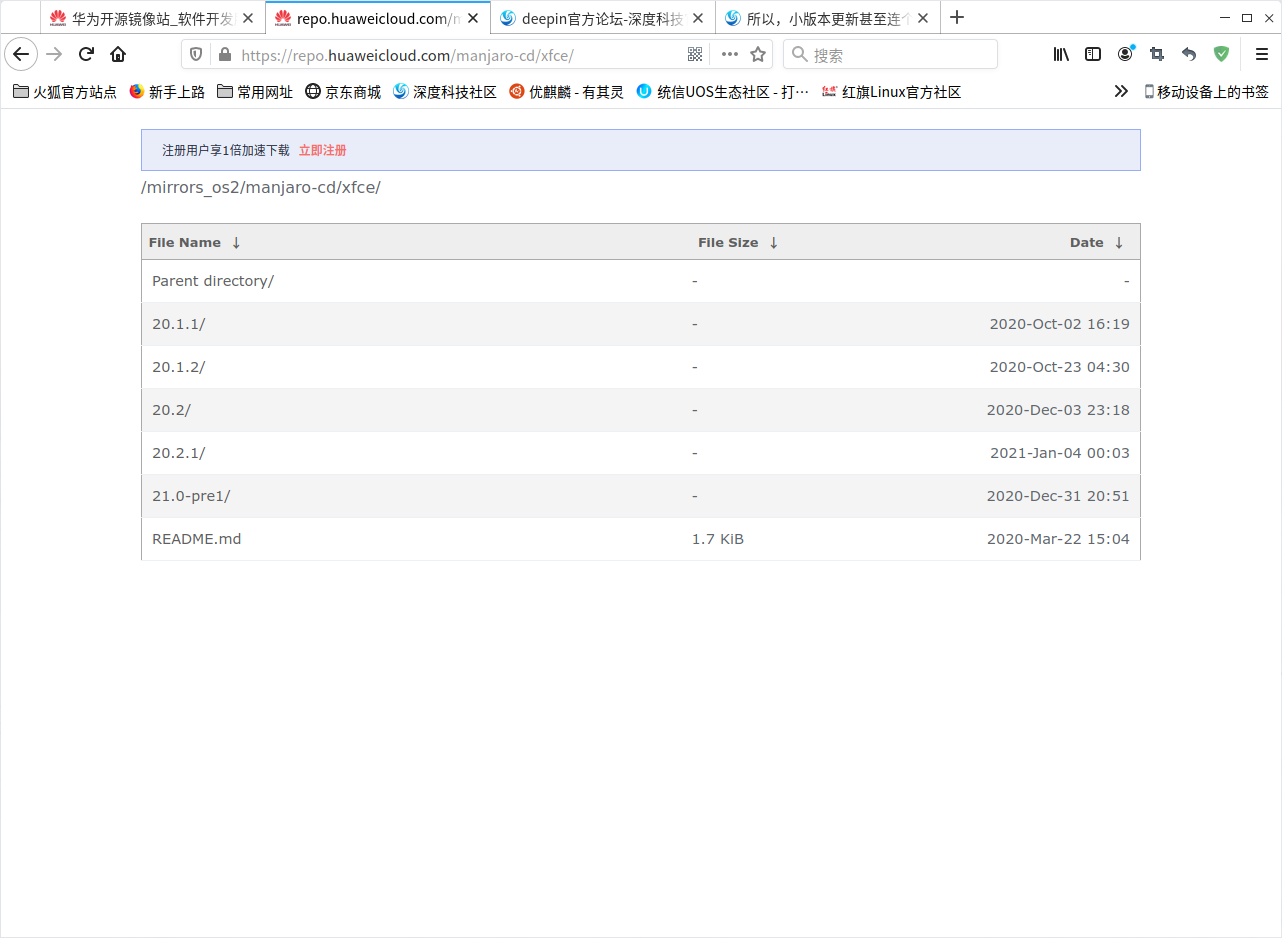Open the page actions three-dot menu
This screenshot has width=1282, height=938.
click(x=730, y=55)
